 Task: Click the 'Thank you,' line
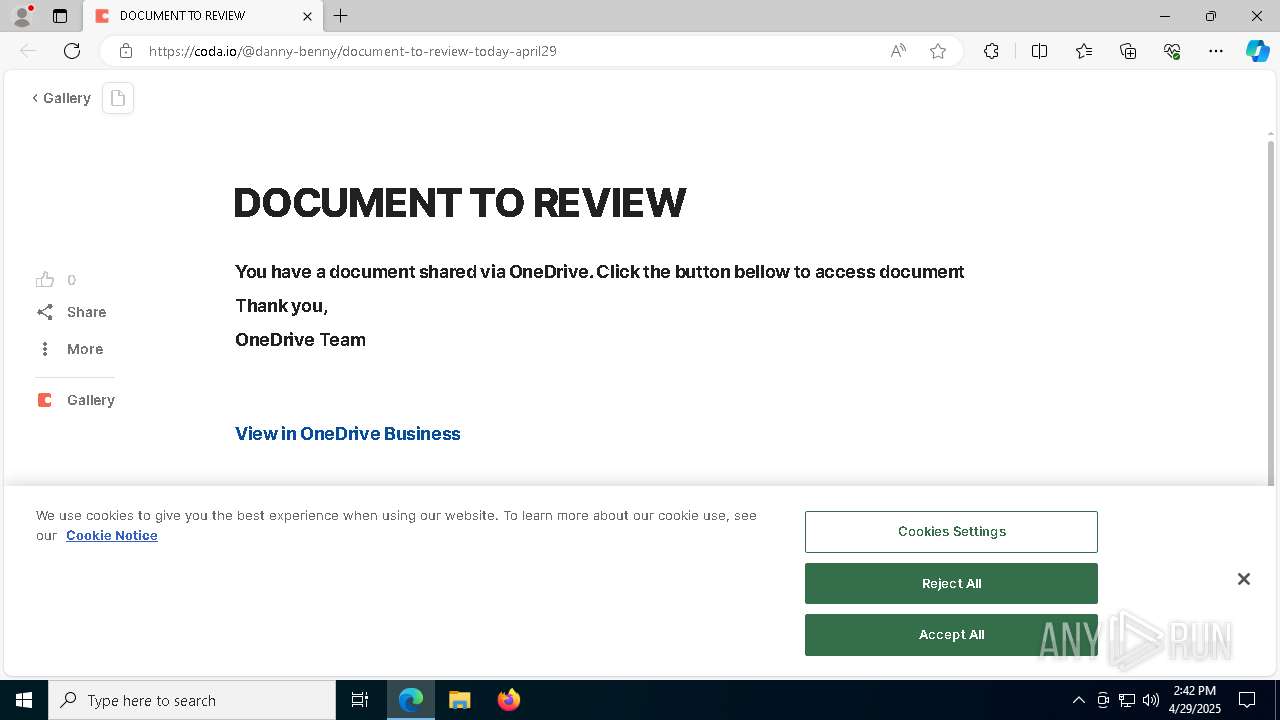click(281, 306)
